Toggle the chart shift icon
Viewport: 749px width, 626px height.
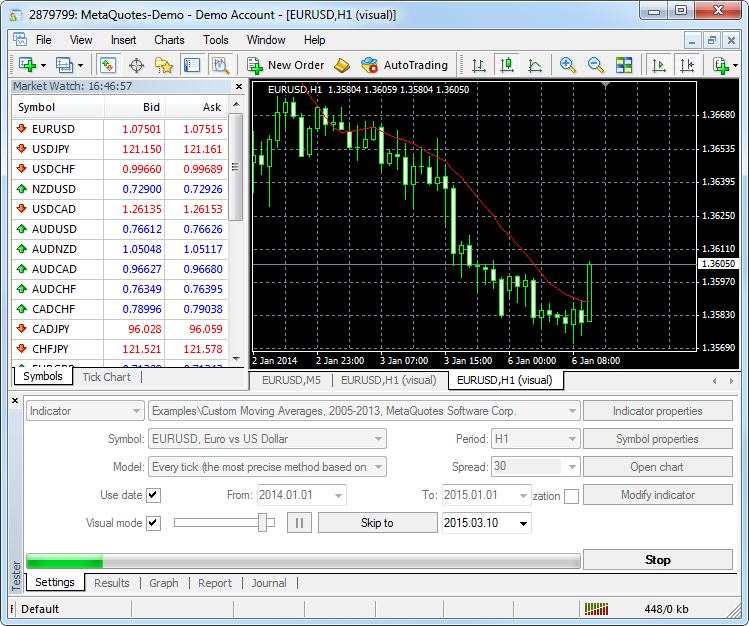point(687,65)
